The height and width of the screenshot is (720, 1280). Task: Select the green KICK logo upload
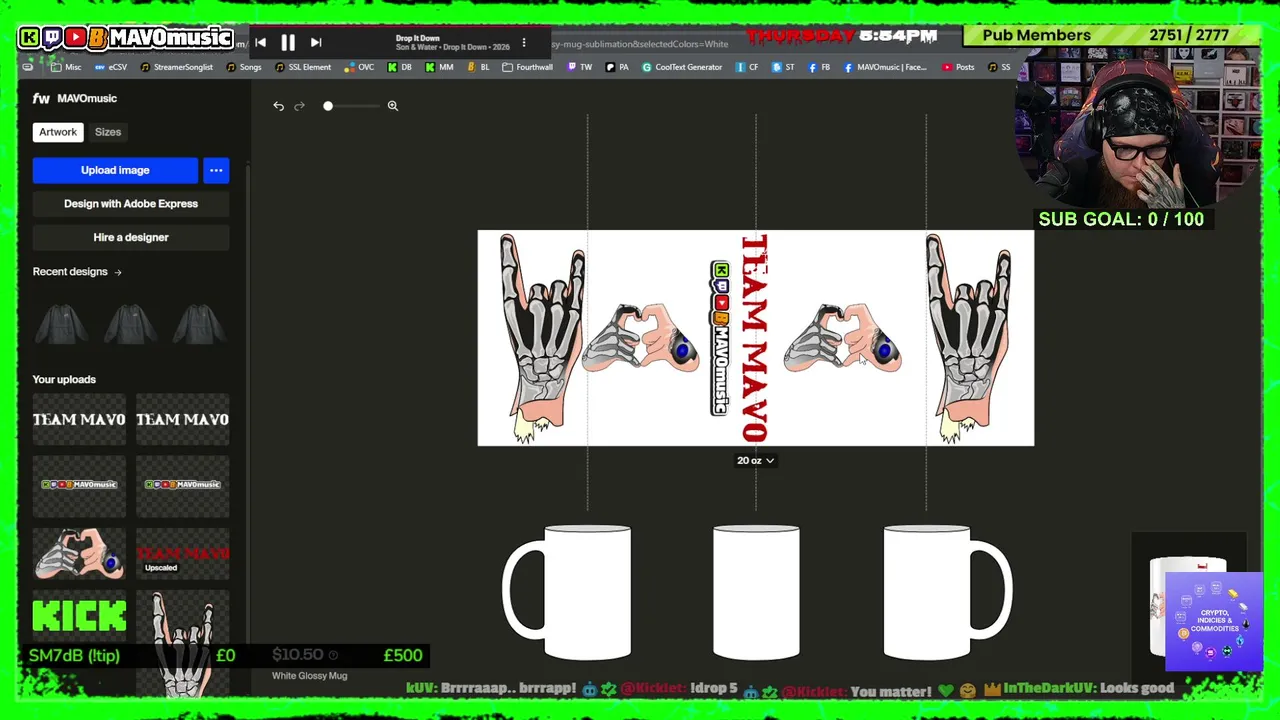click(x=80, y=616)
